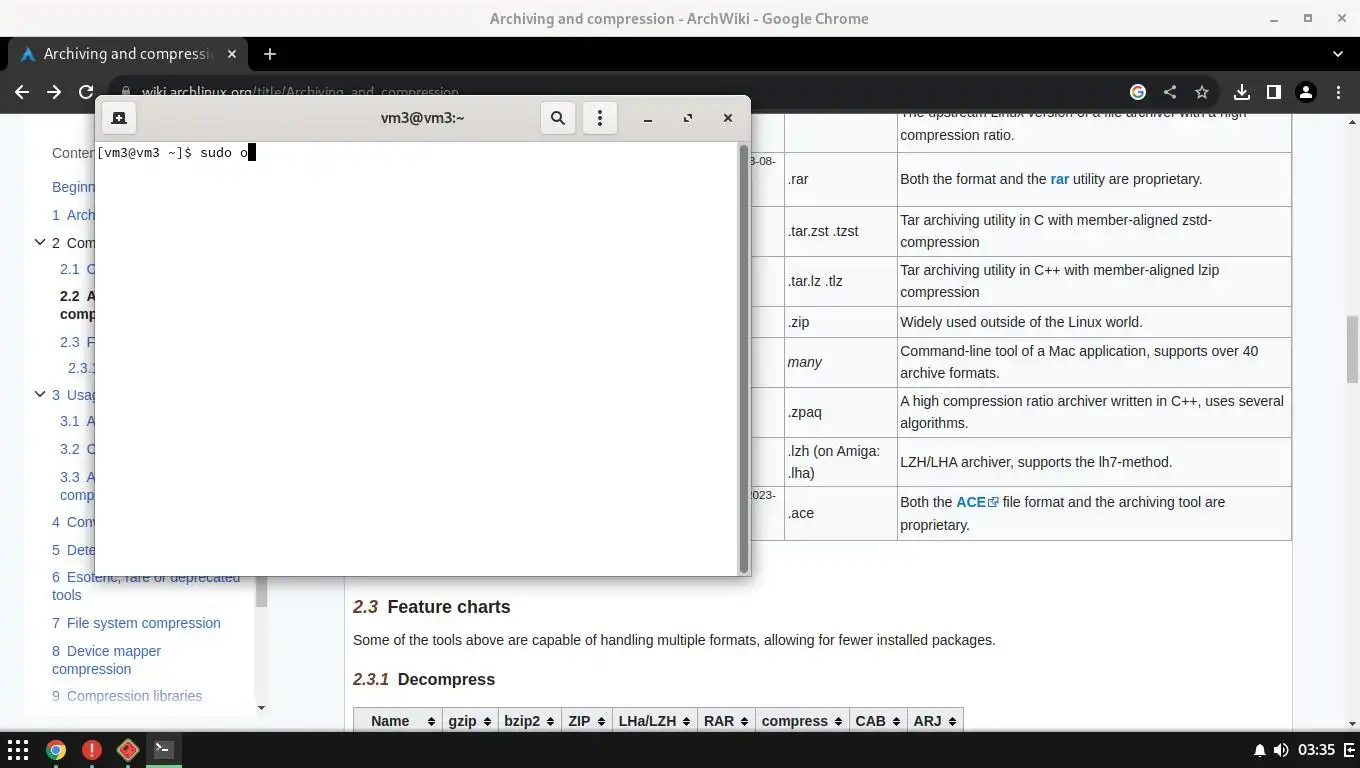
Task: Click the .zip extension cell
Action: coord(840,322)
